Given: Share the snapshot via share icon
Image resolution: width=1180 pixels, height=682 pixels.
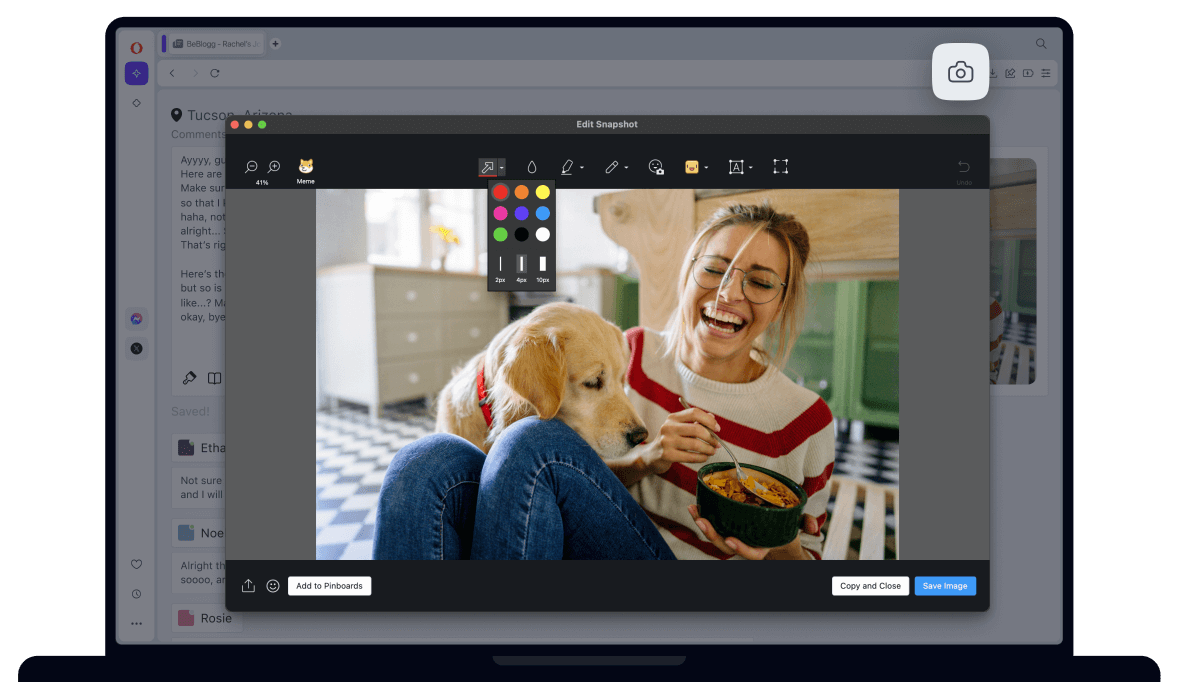Looking at the screenshot, I should point(248,586).
